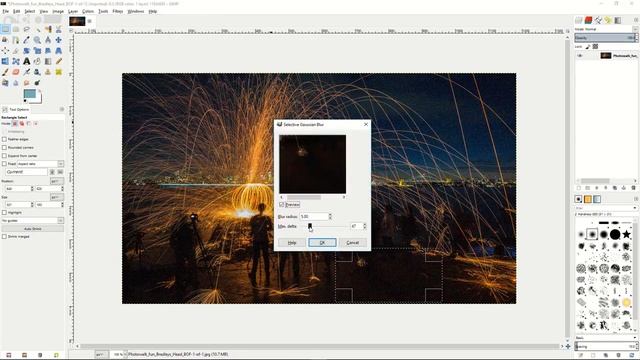Click the Blur radius input field
This screenshot has height=360, width=640.
[x=314, y=216]
